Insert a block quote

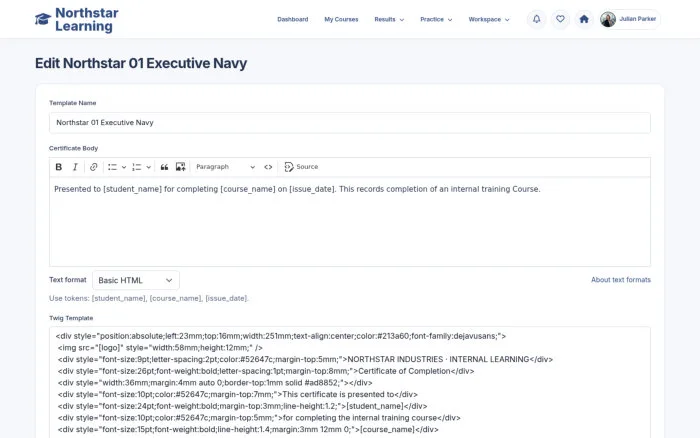pyautogui.click(x=164, y=167)
